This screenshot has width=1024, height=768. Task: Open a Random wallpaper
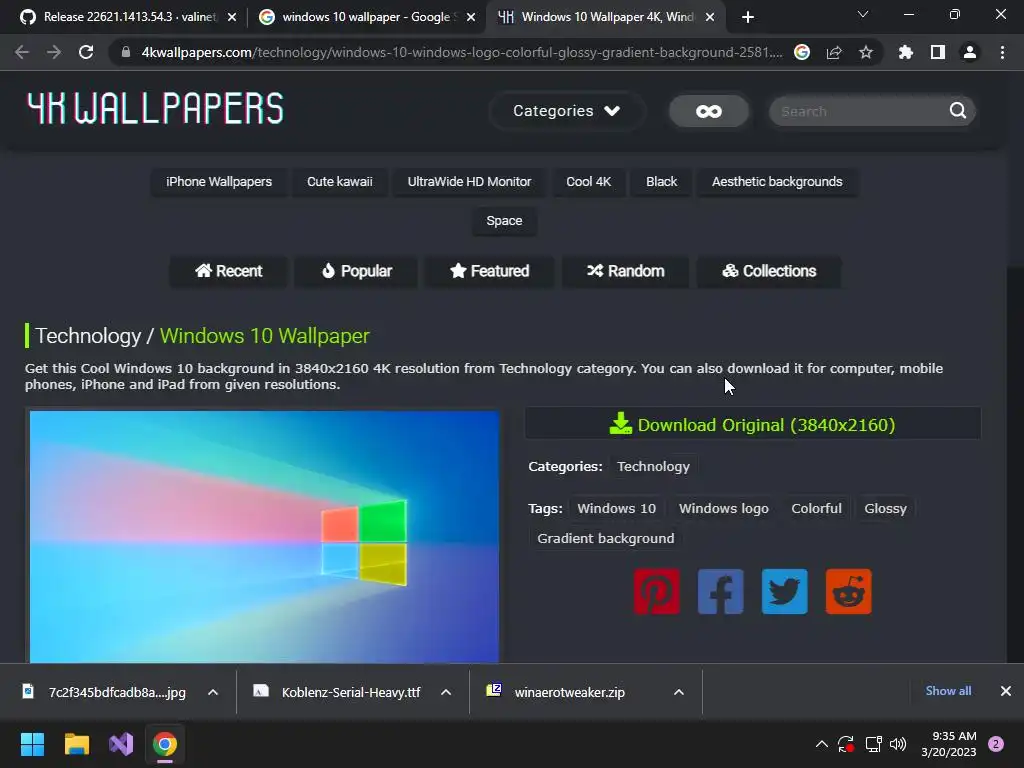click(x=626, y=271)
